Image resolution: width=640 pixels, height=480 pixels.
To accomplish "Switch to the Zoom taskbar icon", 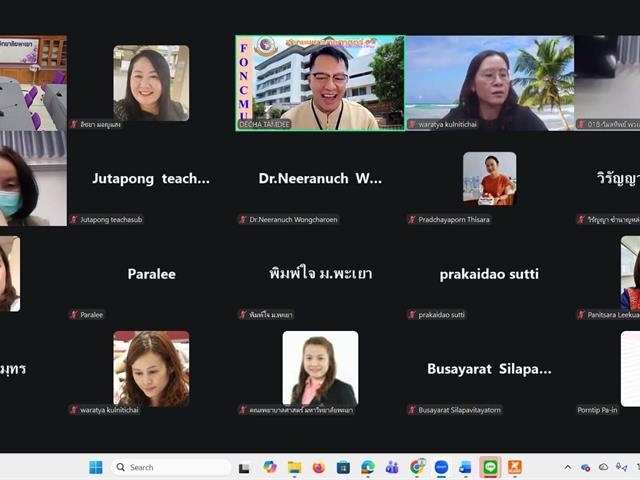I will (x=441, y=467).
